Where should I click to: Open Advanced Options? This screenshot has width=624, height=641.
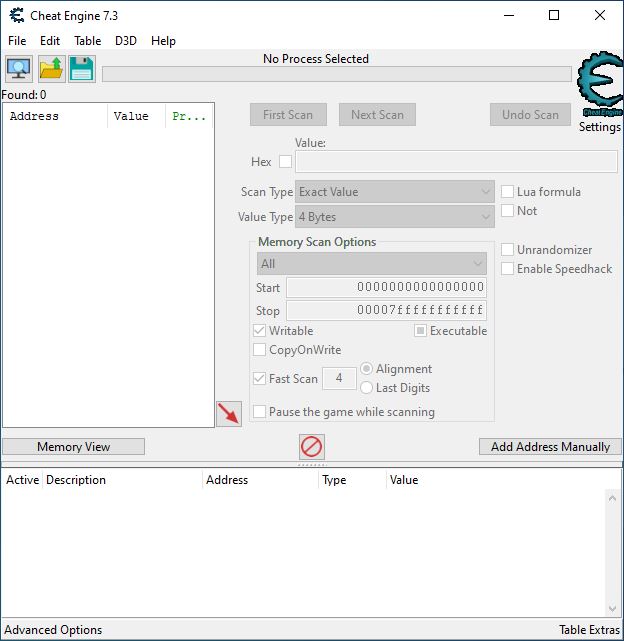(x=53, y=630)
